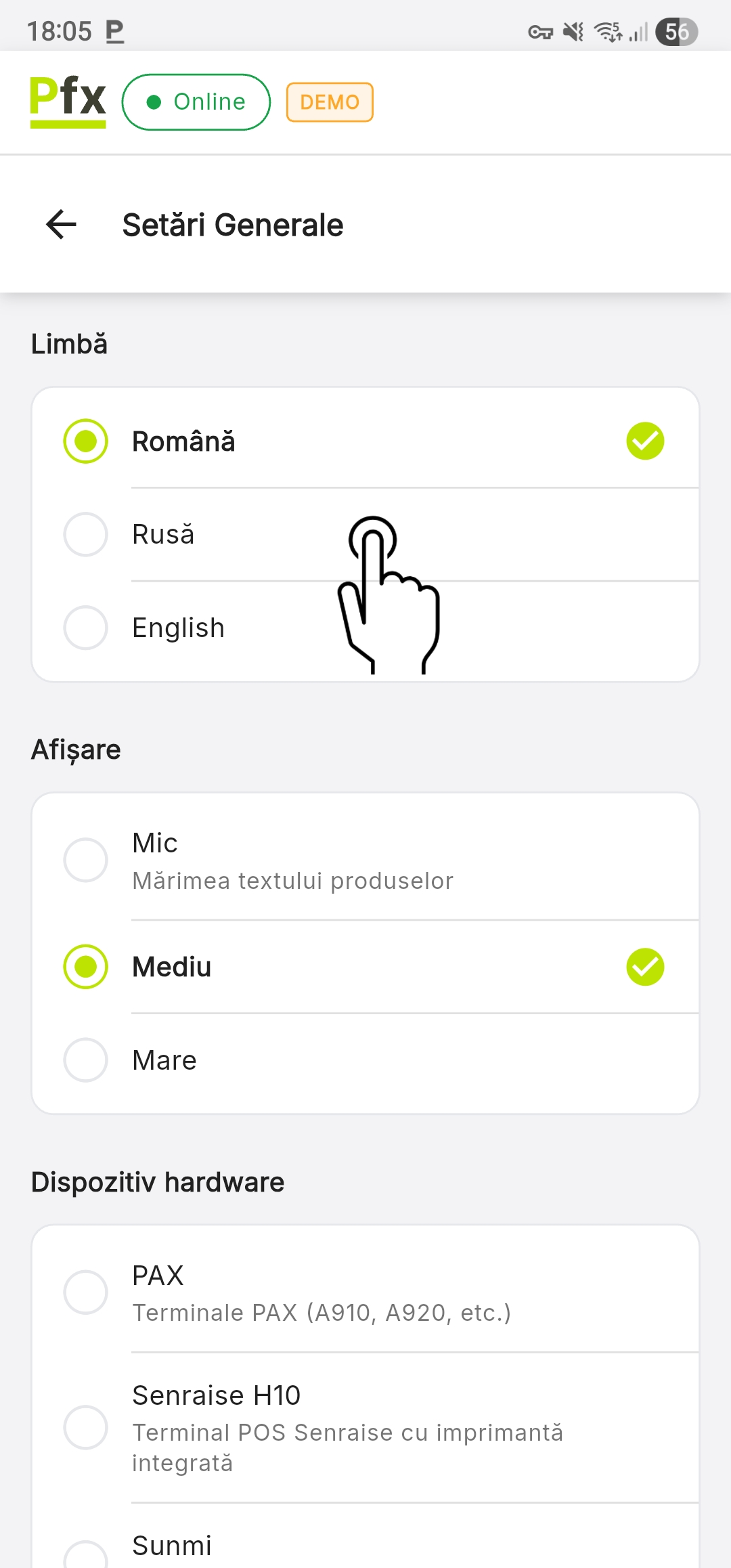Screen dimensions: 731x1568
Task: Select the Rusă language radio button
Action: pyautogui.click(x=86, y=535)
